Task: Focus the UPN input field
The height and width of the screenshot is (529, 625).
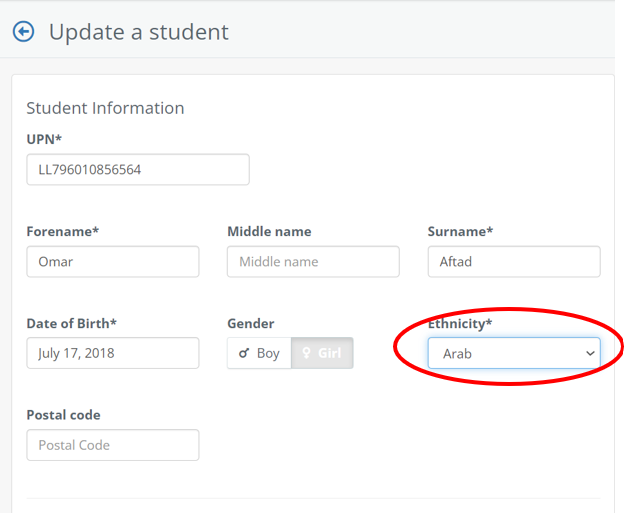Action: 138,170
